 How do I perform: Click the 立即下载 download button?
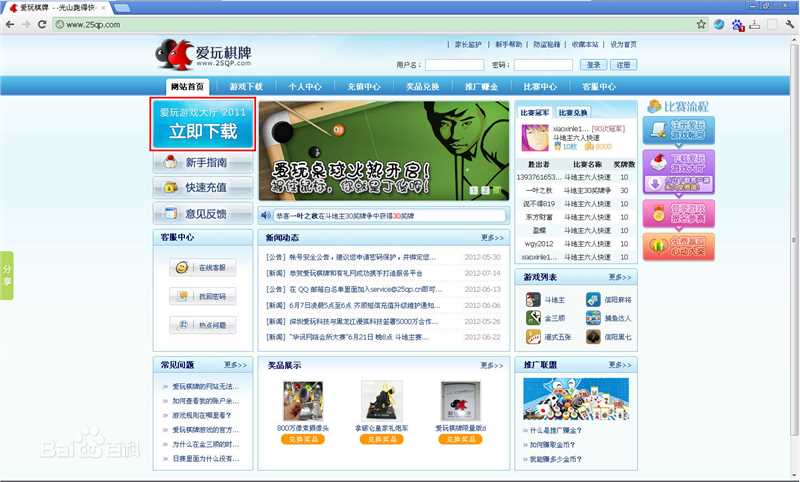click(x=203, y=125)
